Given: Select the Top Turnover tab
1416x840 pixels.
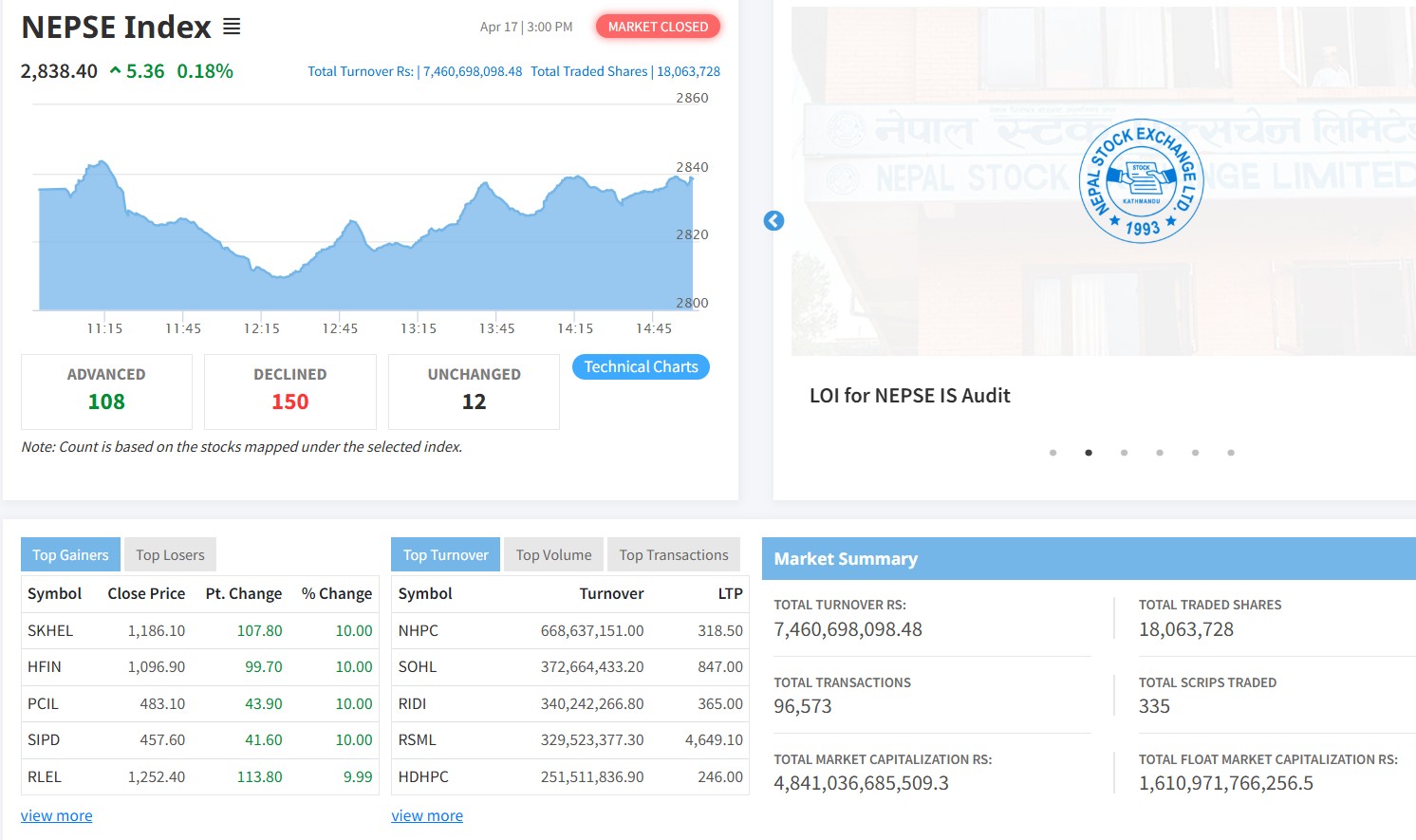Looking at the screenshot, I should pos(445,555).
